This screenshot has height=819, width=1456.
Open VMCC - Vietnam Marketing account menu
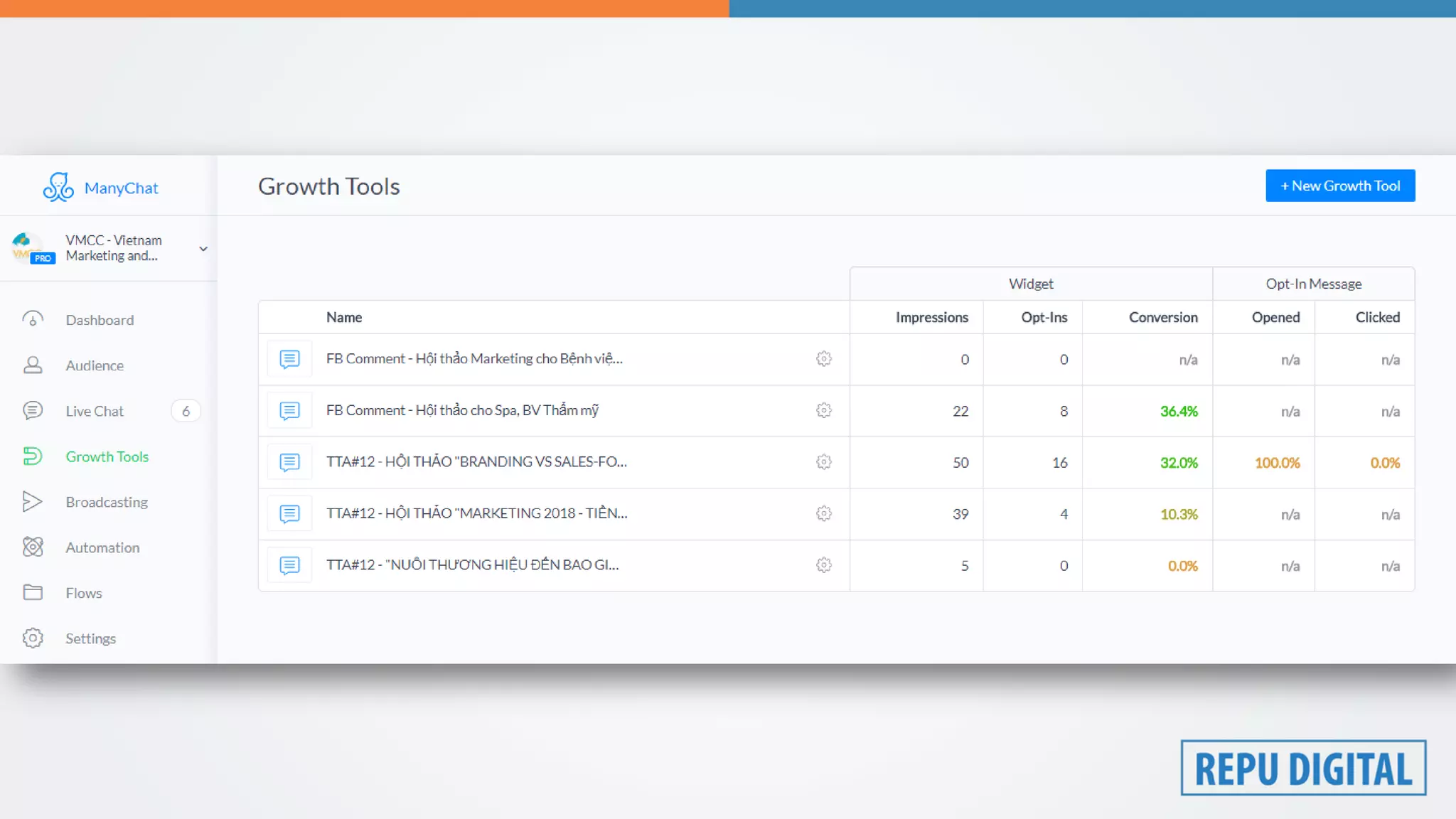point(112,248)
